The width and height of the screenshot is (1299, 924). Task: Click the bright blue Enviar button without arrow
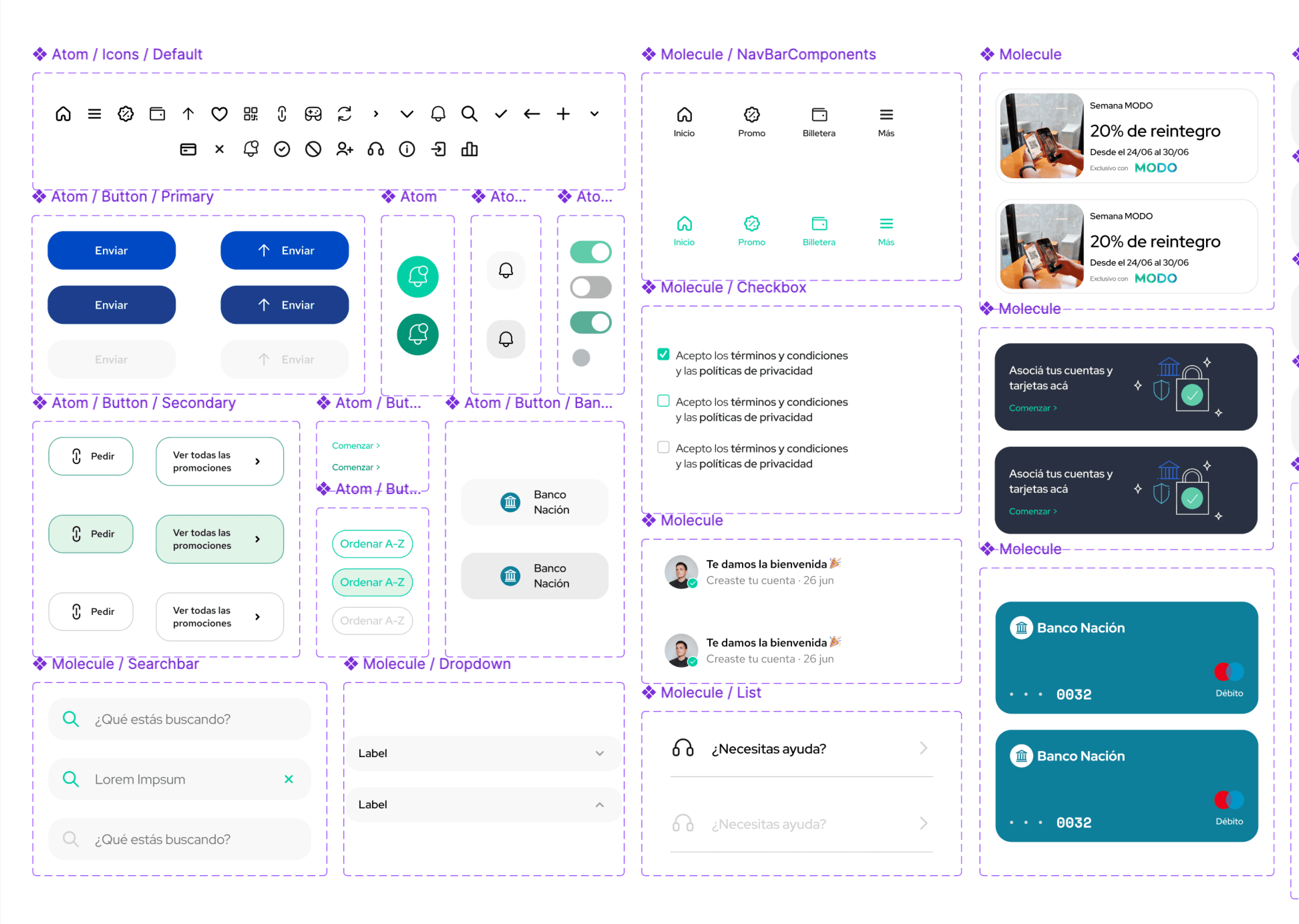[112, 250]
